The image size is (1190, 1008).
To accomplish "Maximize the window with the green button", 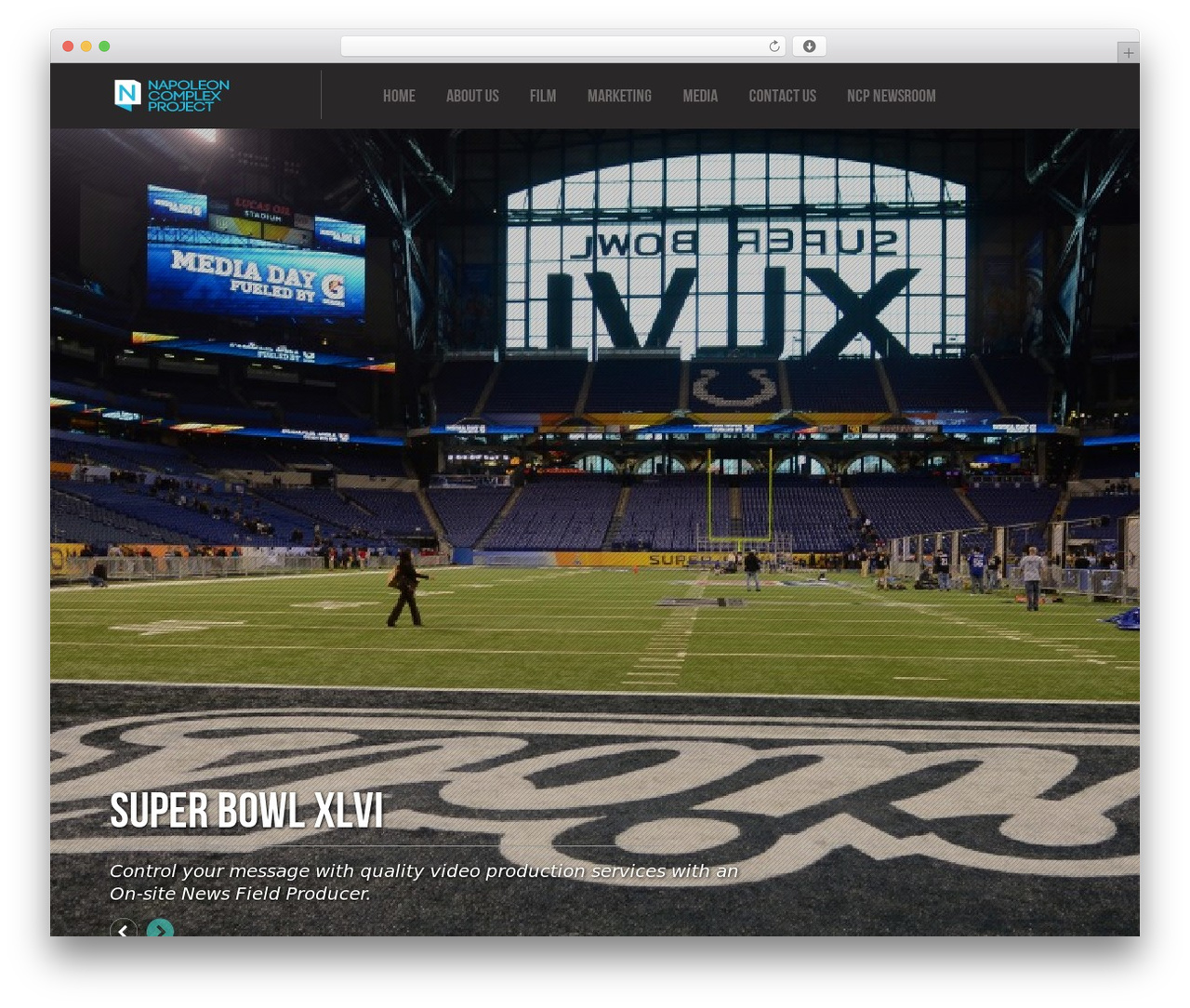I will pos(104,46).
